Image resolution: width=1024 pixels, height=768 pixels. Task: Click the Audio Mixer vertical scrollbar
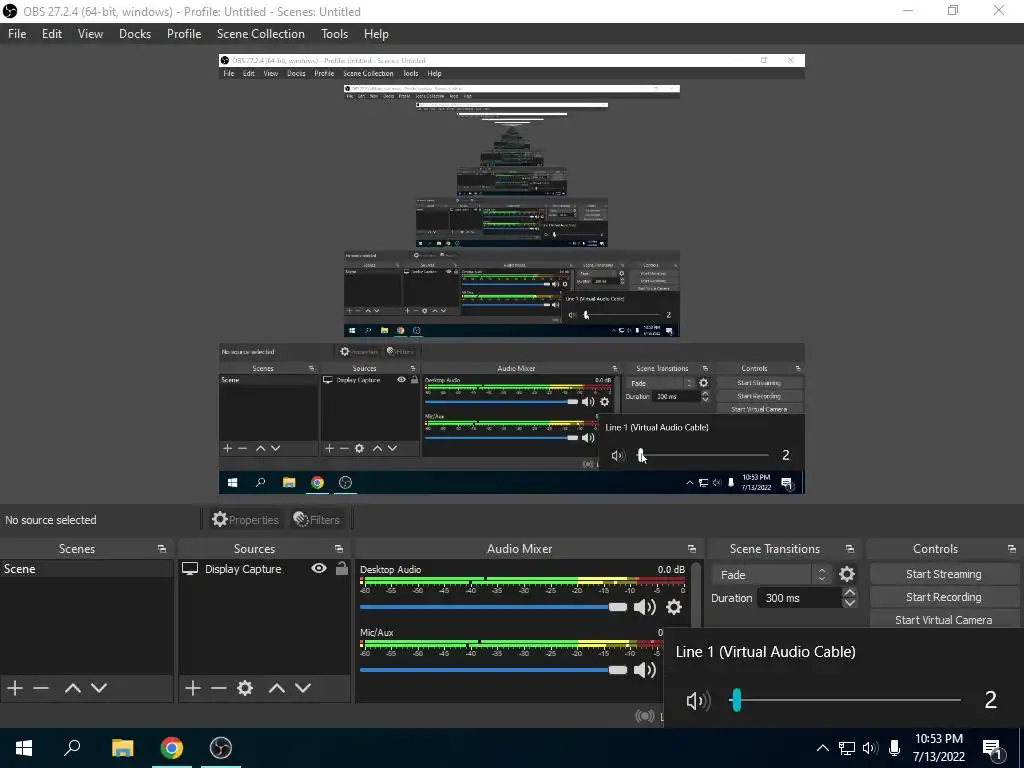point(696,594)
